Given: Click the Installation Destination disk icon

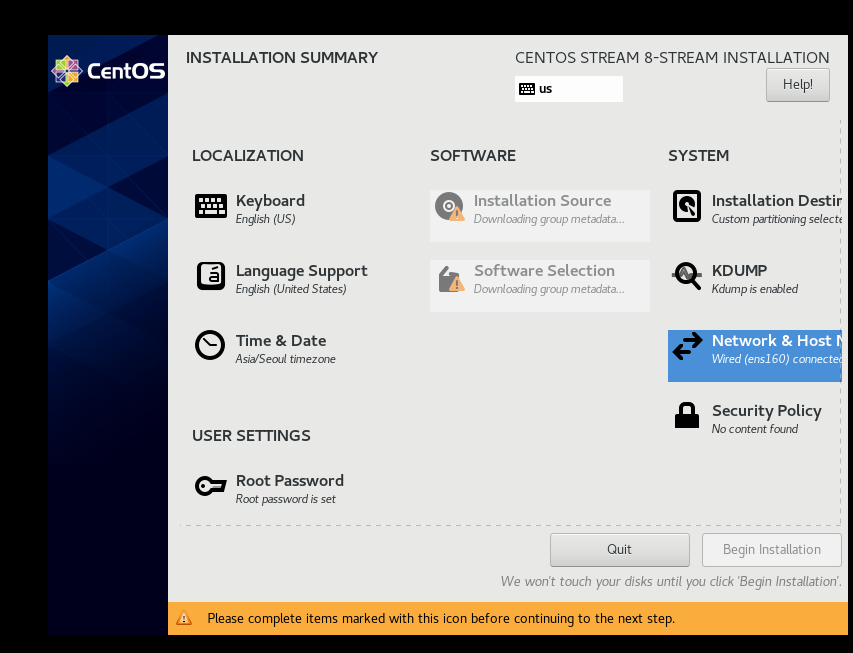Looking at the screenshot, I should pyautogui.click(x=687, y=206).
